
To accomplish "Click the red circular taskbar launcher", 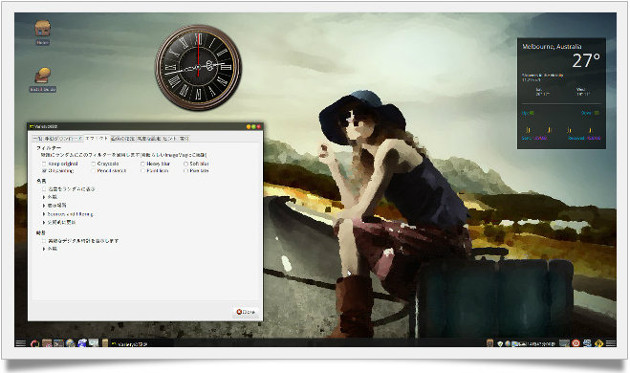I will tap(35, 343).
